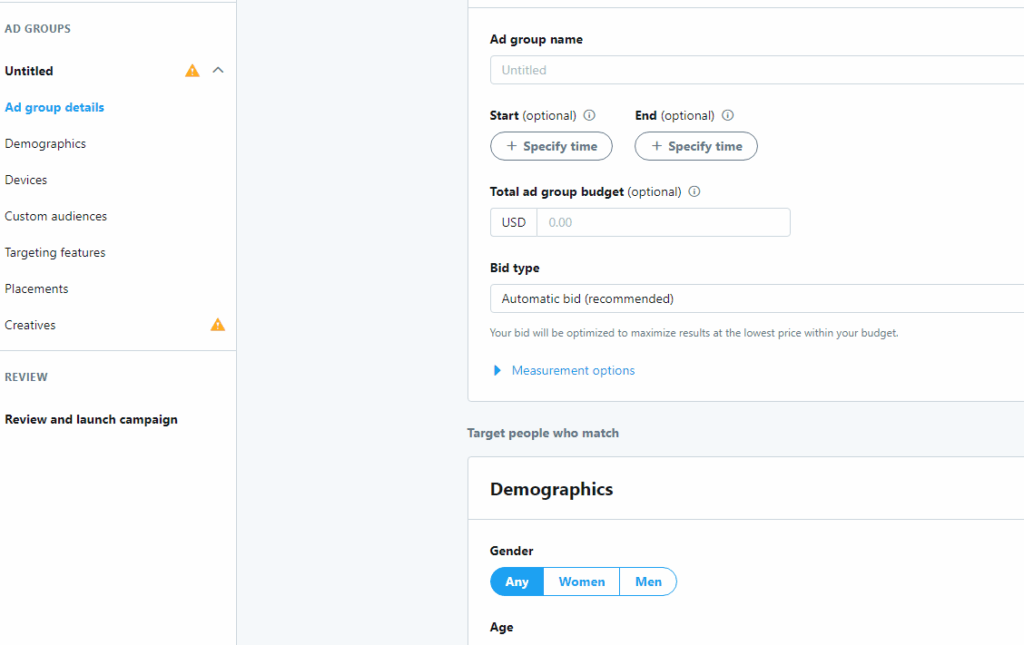Click Specify time button under End
Screen dimensions: 1024x645
click(x=696, y=146)
